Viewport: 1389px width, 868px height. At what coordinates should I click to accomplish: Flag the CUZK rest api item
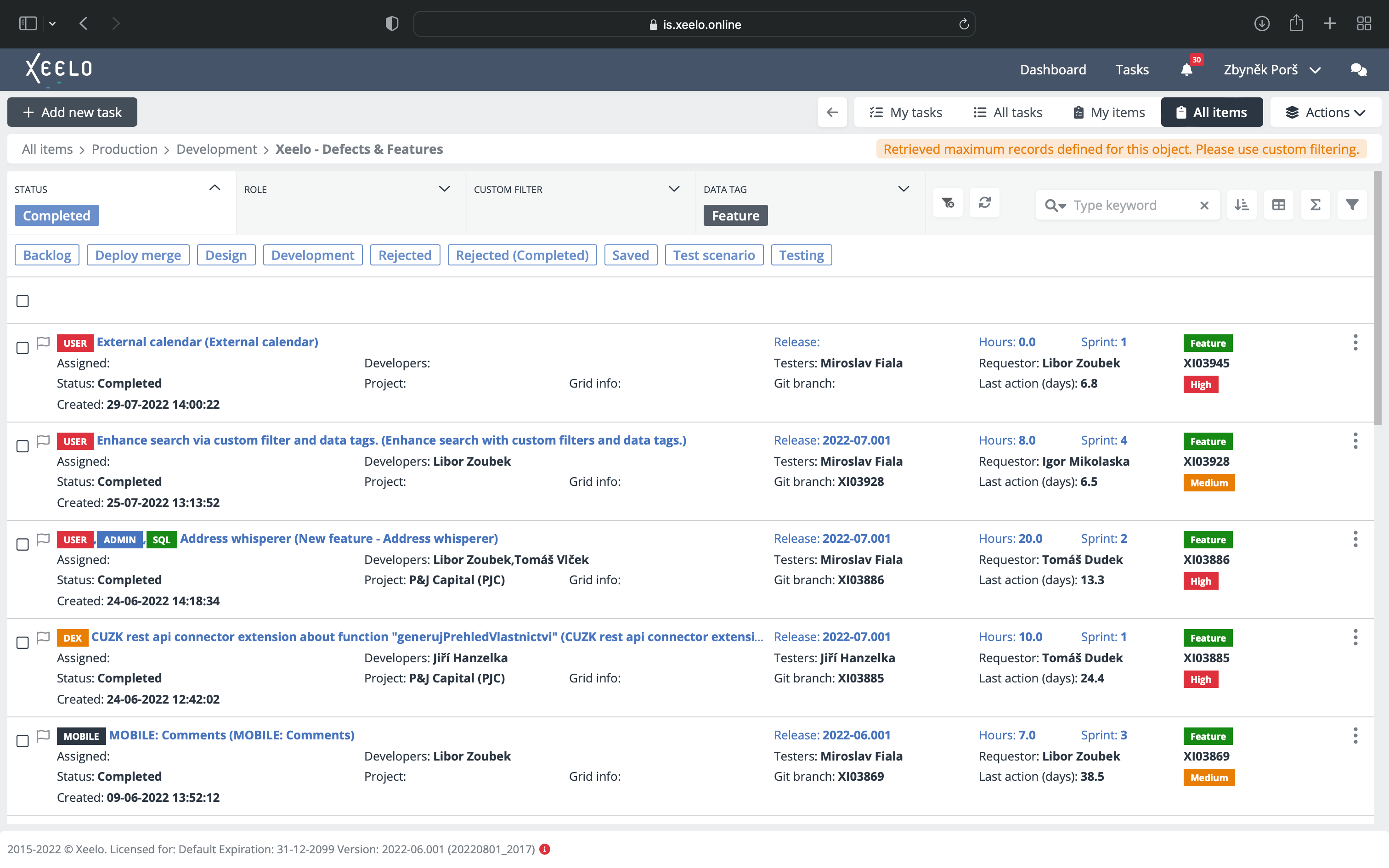43,637
